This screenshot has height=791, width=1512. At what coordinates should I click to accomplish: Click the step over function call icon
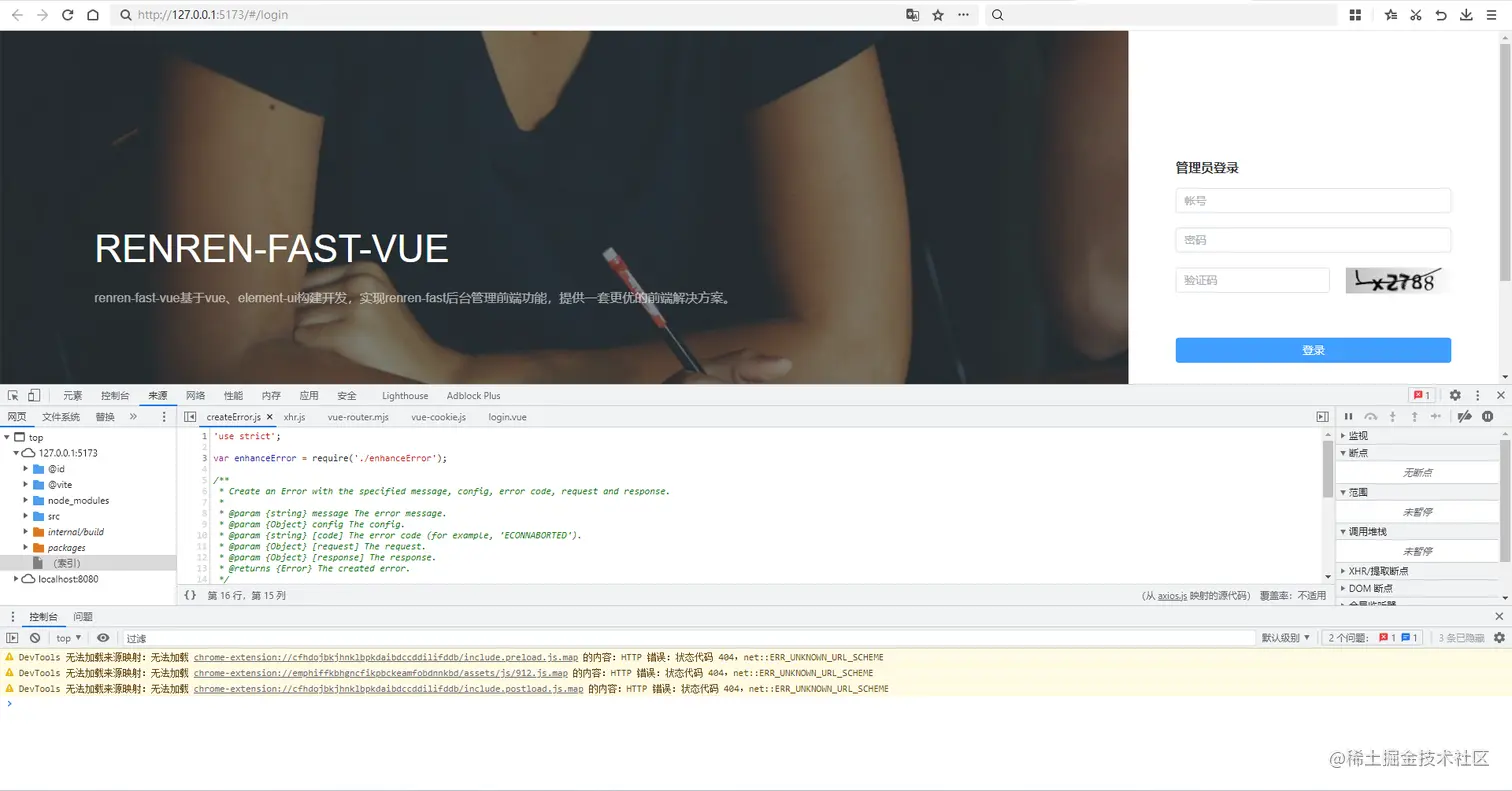coord(1371,417)
